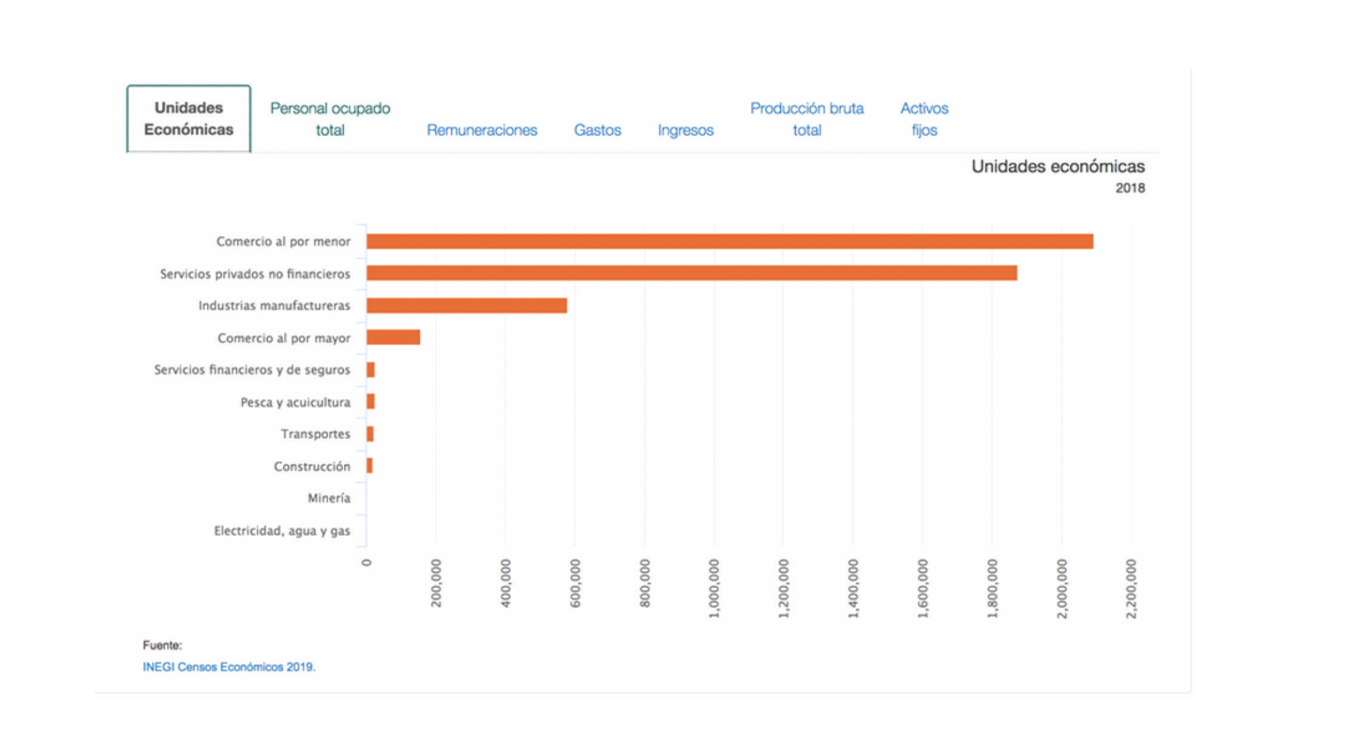Screen dimensions: 1350x735
Task: Click the 1,000,000 axis tick label
Action: pos(714,588)
